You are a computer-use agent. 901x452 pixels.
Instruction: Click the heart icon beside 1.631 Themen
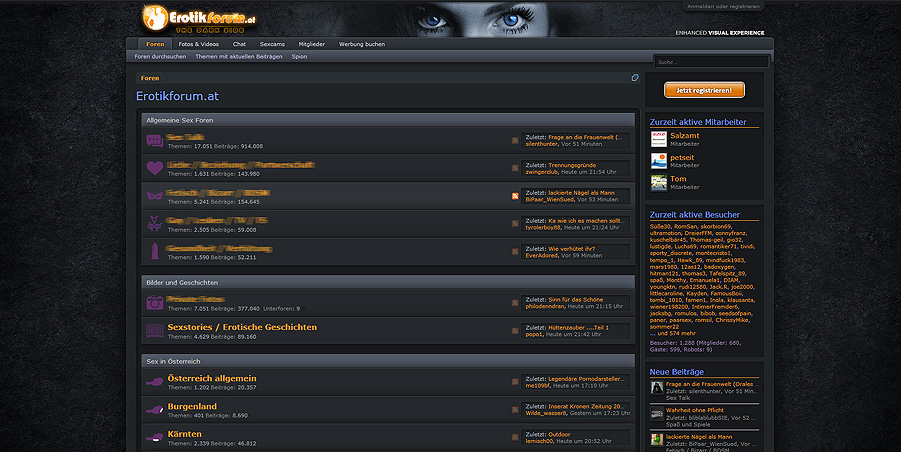click(155, 168)
